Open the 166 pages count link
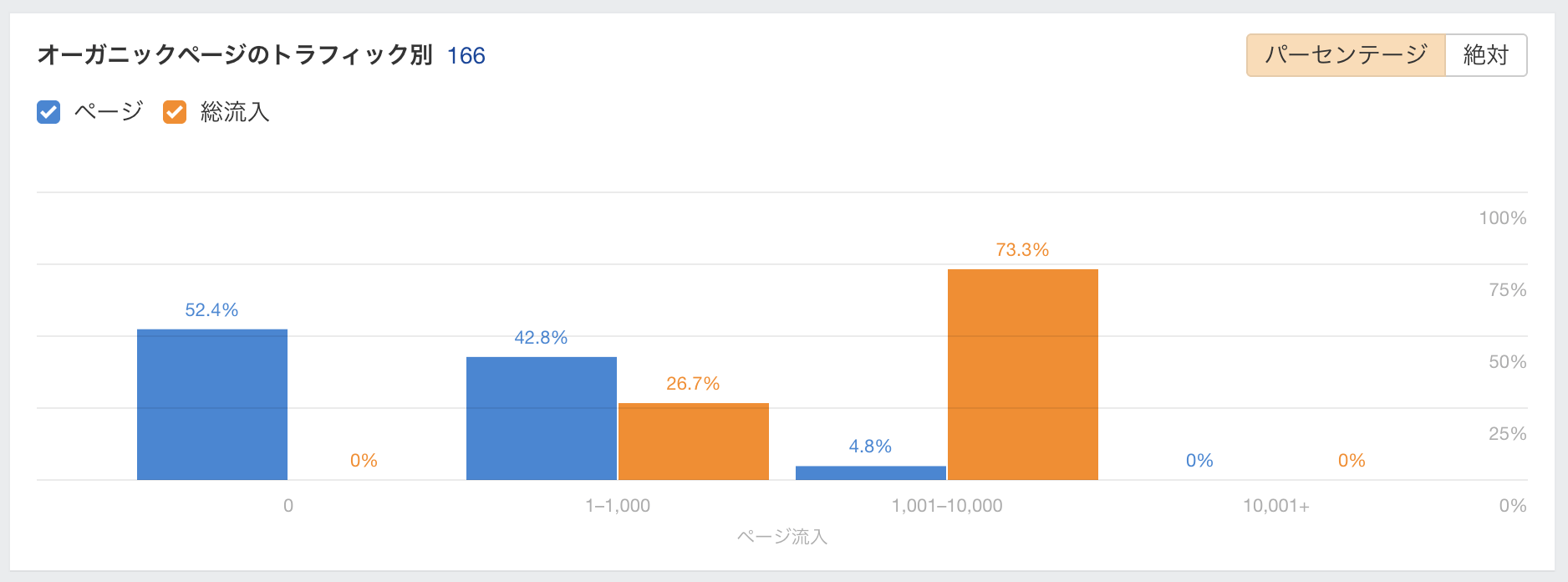Image resolution: width=1568 pixels, height=582 pixels. click(466, 56)
